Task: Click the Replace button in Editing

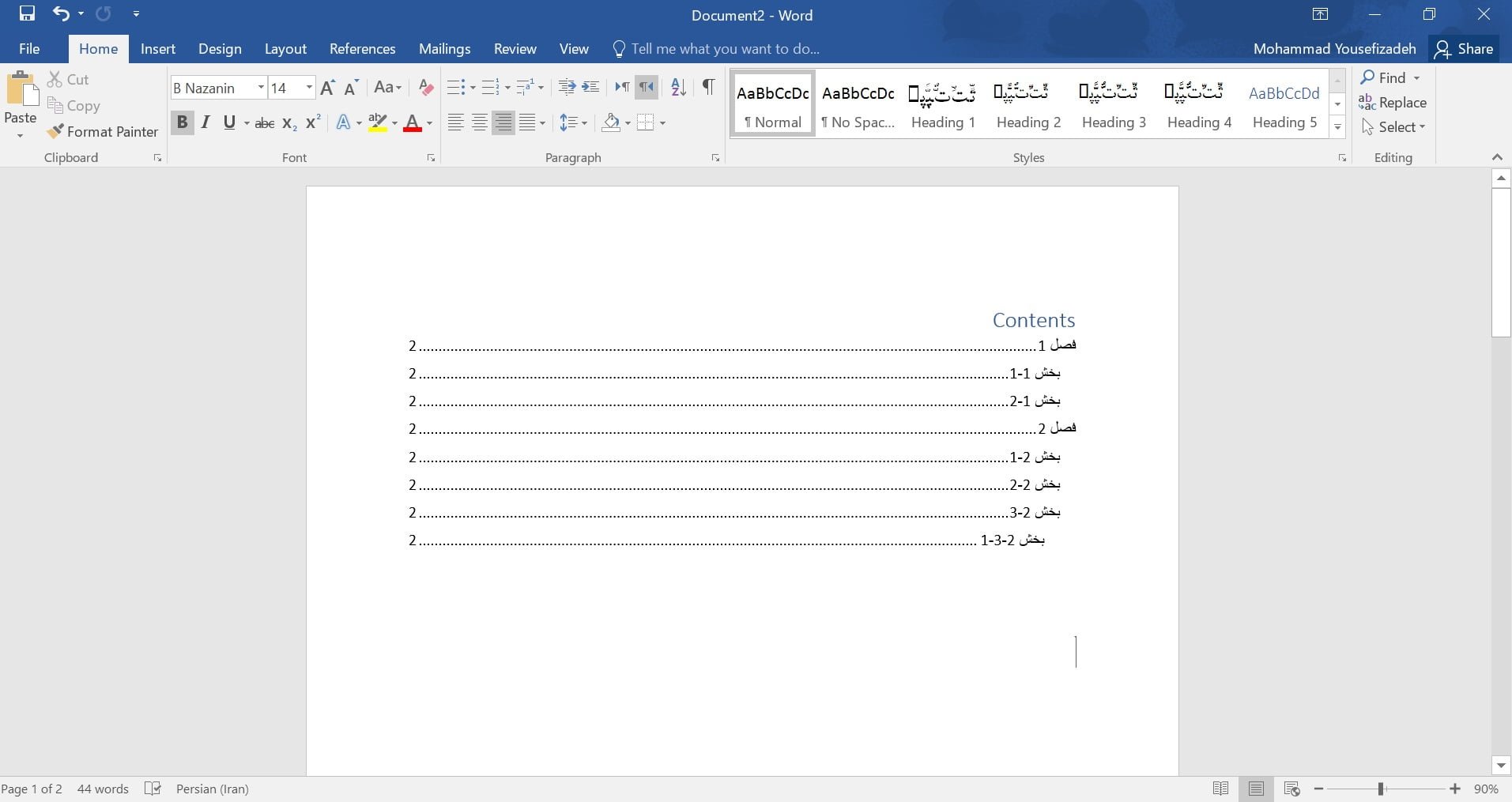Action: point(1393,103)
